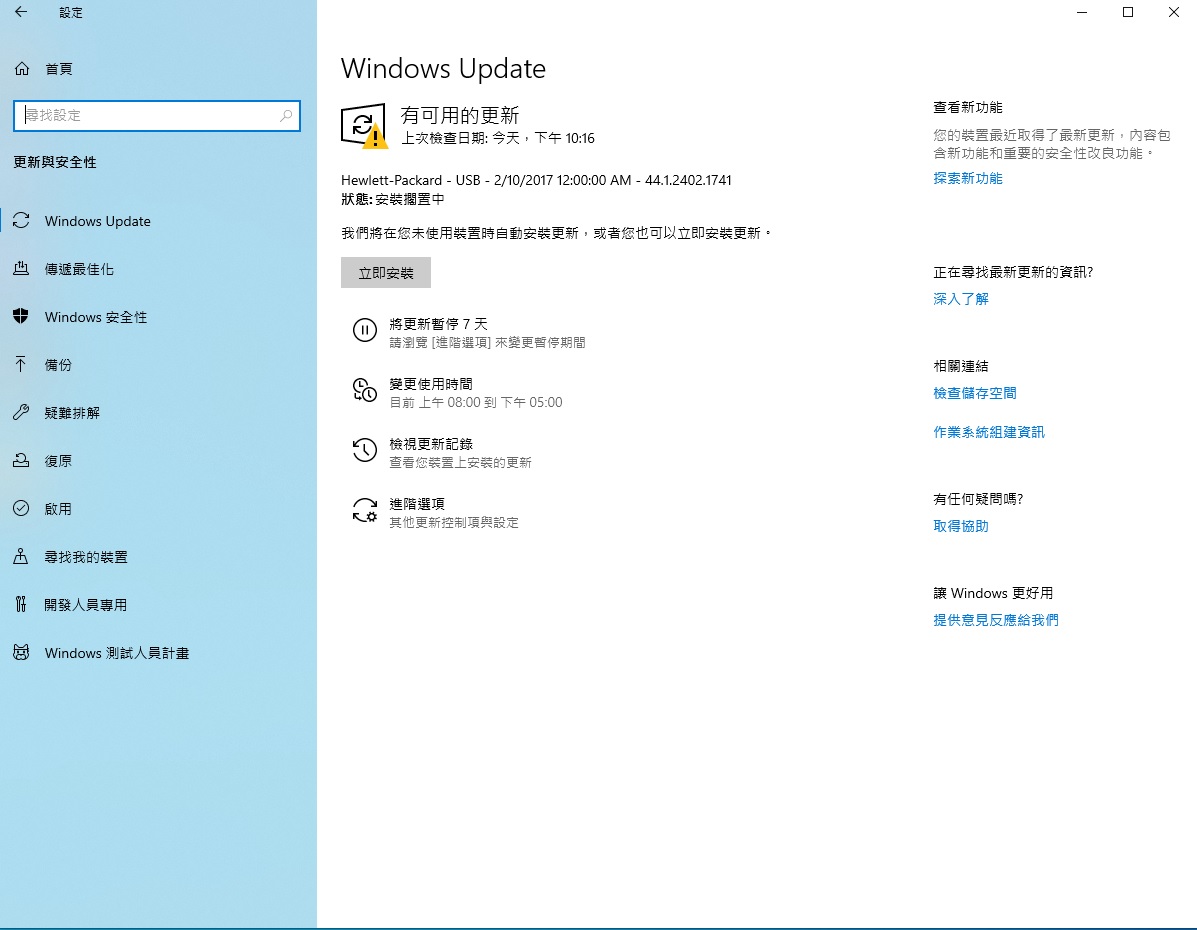Open 開發人員專用 settings page
1197x930 pixels.
pos(85,605)
